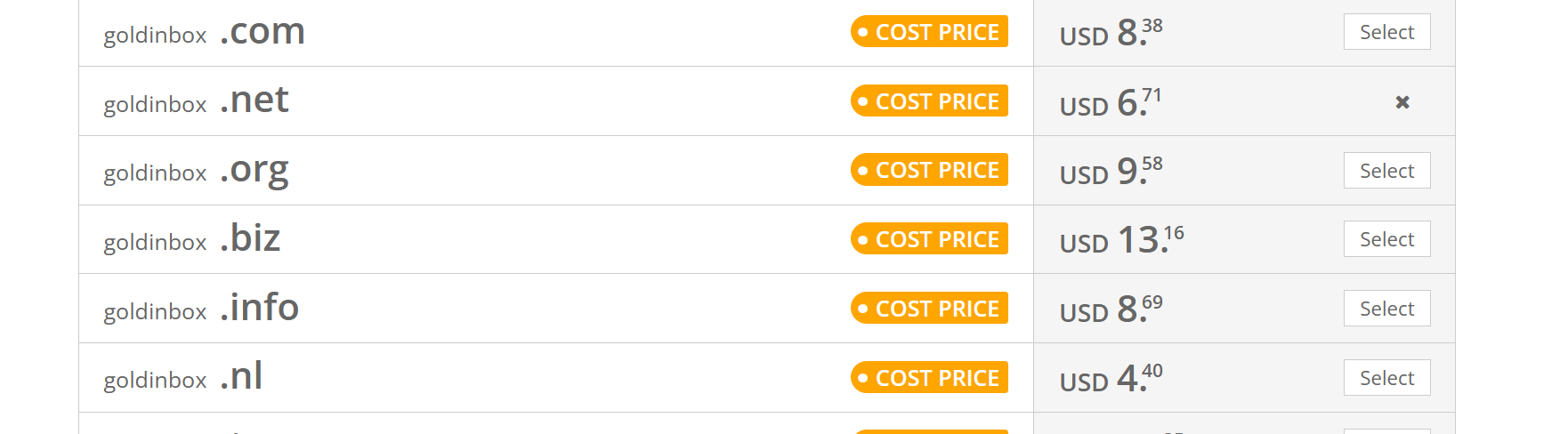This screenshot has height=434, width=1568.
Task: Click COST PRICE badge for .info
Action: pyautogui.click(x=929, y=309)
